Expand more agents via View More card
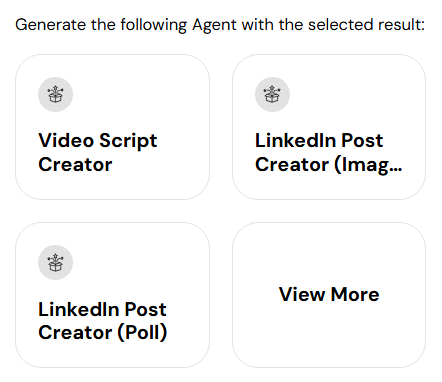Screen dimensions: 442x382 click(329, 295)
